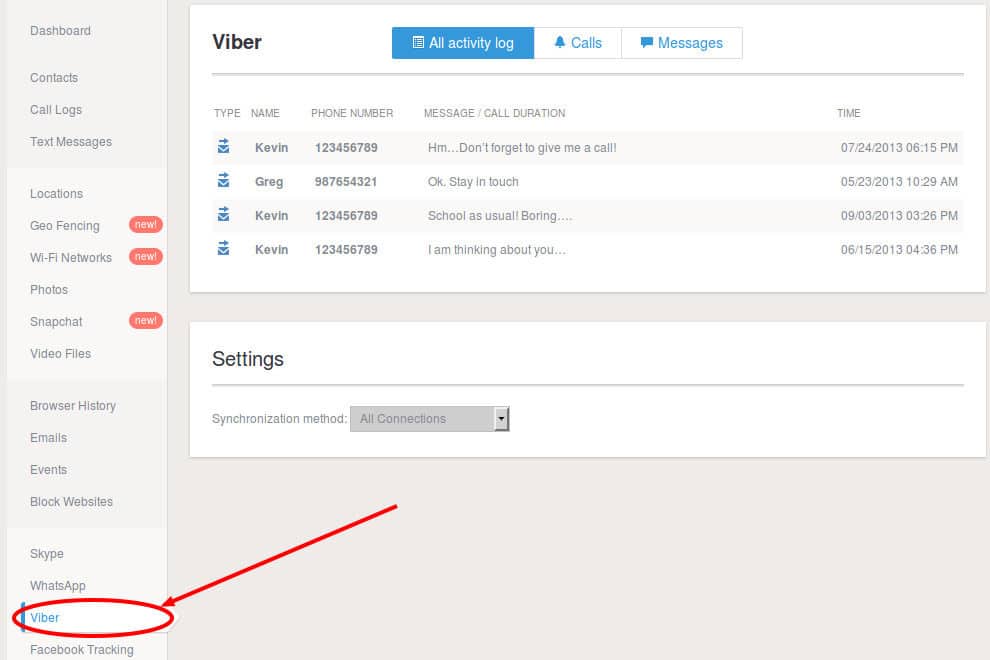Click the 'new!' badge beside Wi-Fi Networks
Viewport: 990px width, 660px height.
click(146, 256)
